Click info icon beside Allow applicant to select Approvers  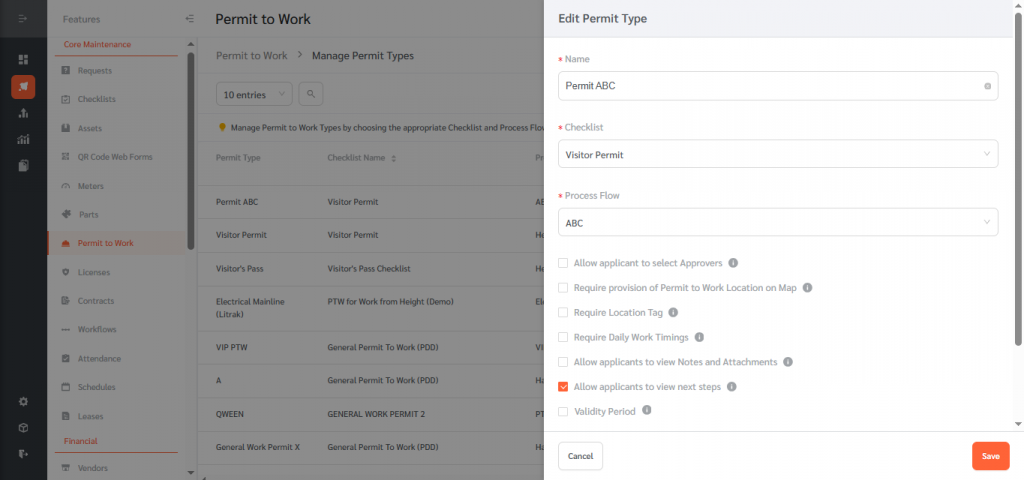[733, 263]
